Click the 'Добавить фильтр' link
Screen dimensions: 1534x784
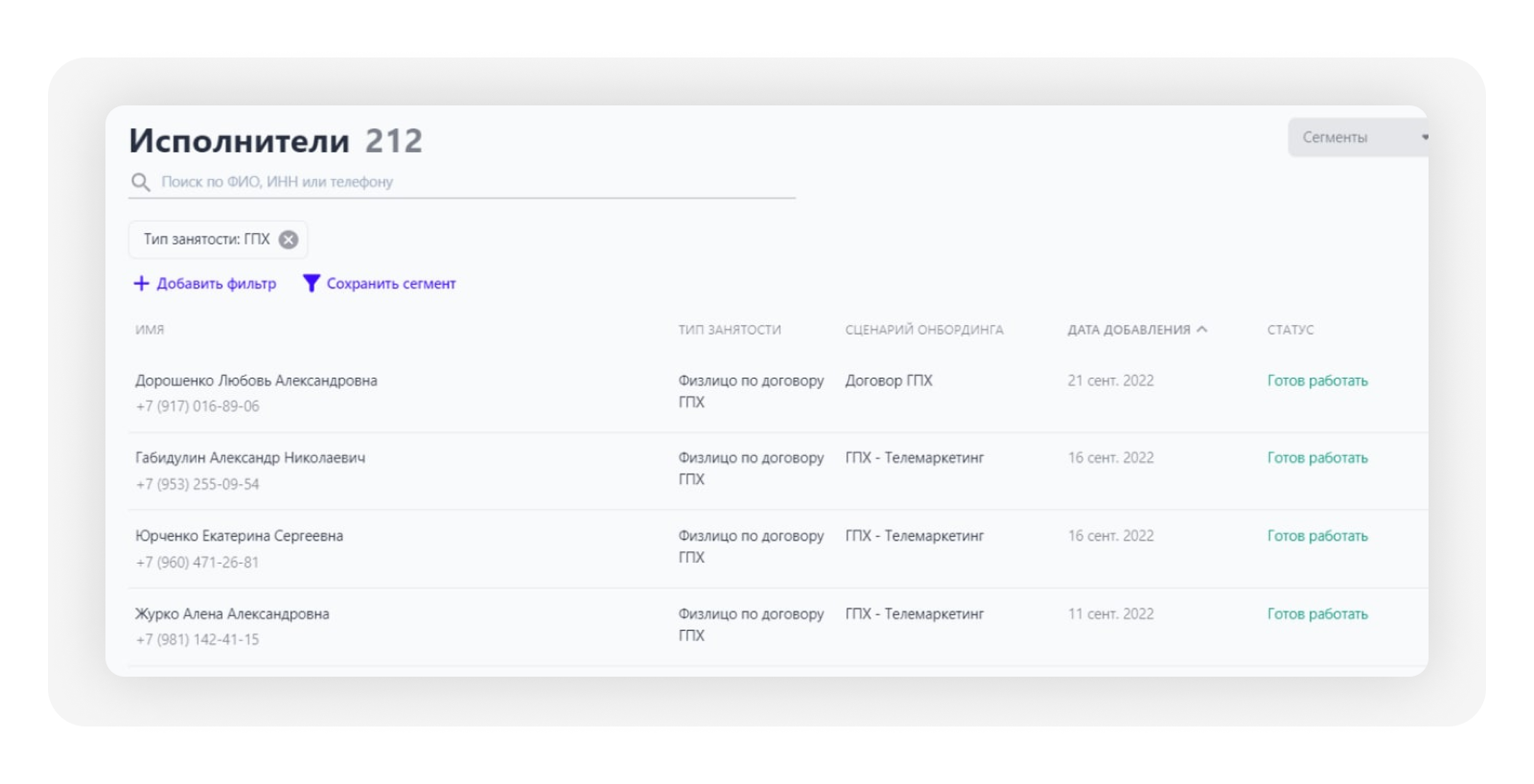(216, 284)
